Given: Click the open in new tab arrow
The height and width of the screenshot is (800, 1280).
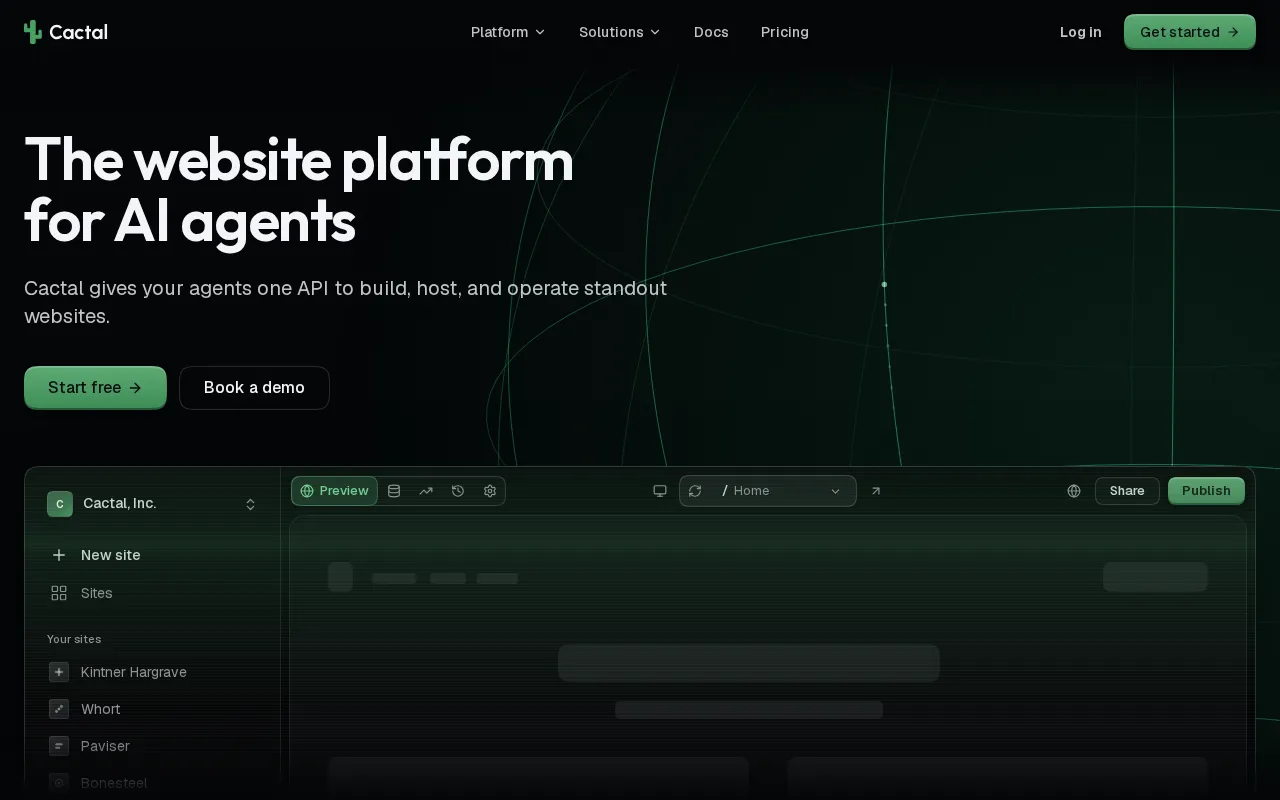Looking at the screenshot, I should (876, 491).
